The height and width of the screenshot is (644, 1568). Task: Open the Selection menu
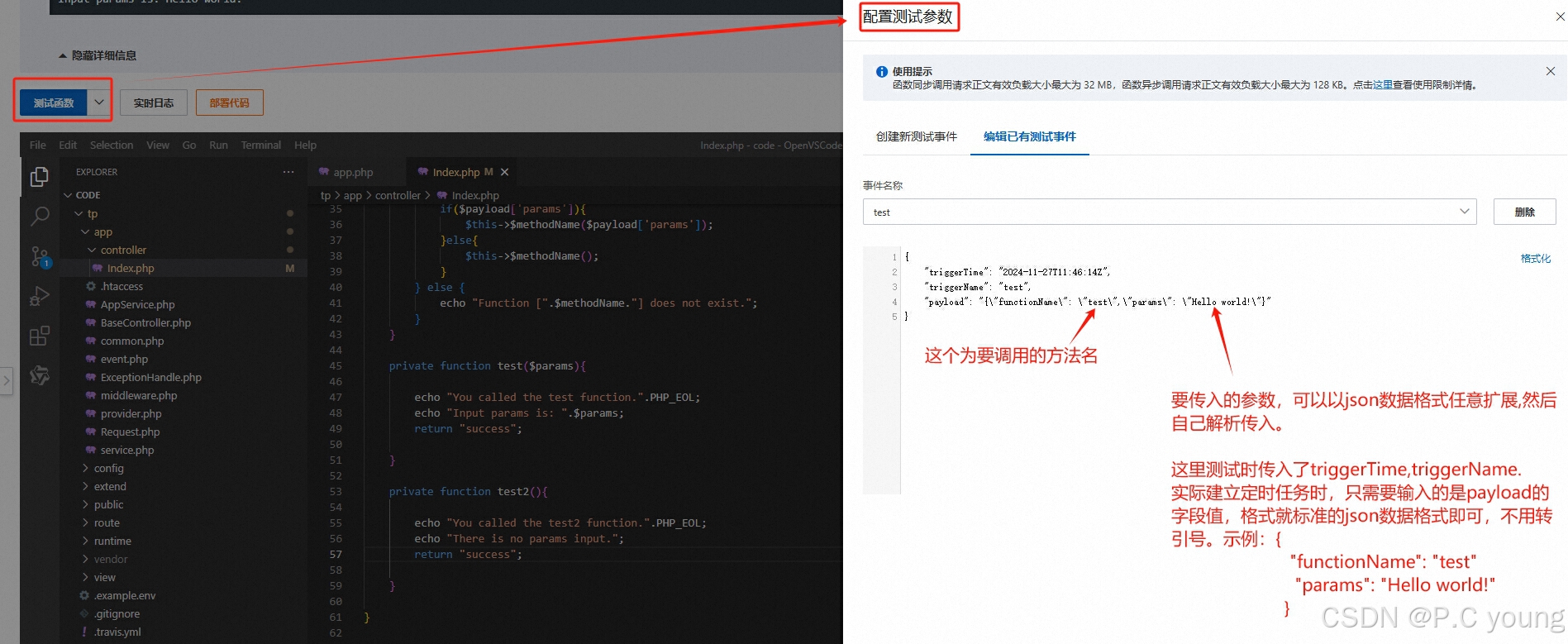click(112, 145)
